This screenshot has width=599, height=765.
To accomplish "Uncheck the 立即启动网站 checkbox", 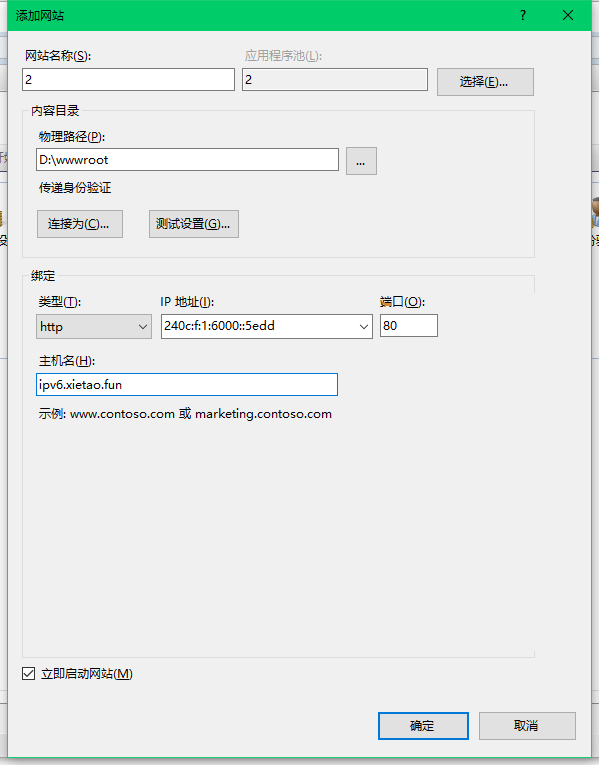I will click(x=29, y=674).
